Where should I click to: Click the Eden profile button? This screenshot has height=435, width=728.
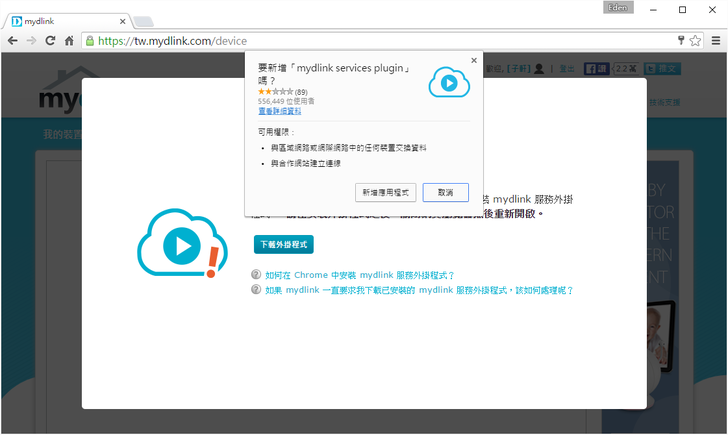(618, 7)
